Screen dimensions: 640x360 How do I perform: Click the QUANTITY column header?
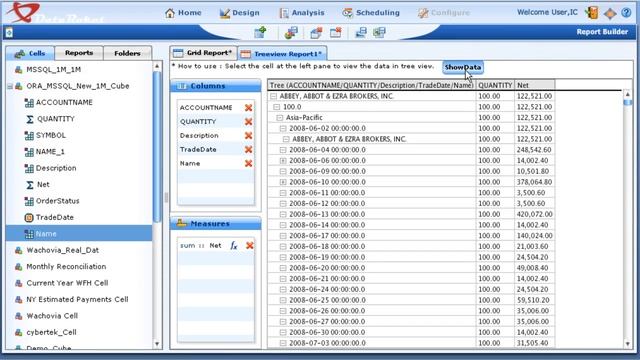(495, 85)
